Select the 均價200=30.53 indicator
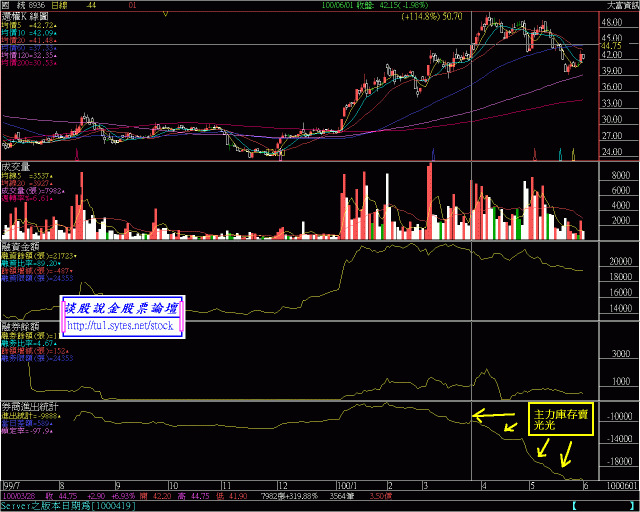640x512 pixels. 29,63
